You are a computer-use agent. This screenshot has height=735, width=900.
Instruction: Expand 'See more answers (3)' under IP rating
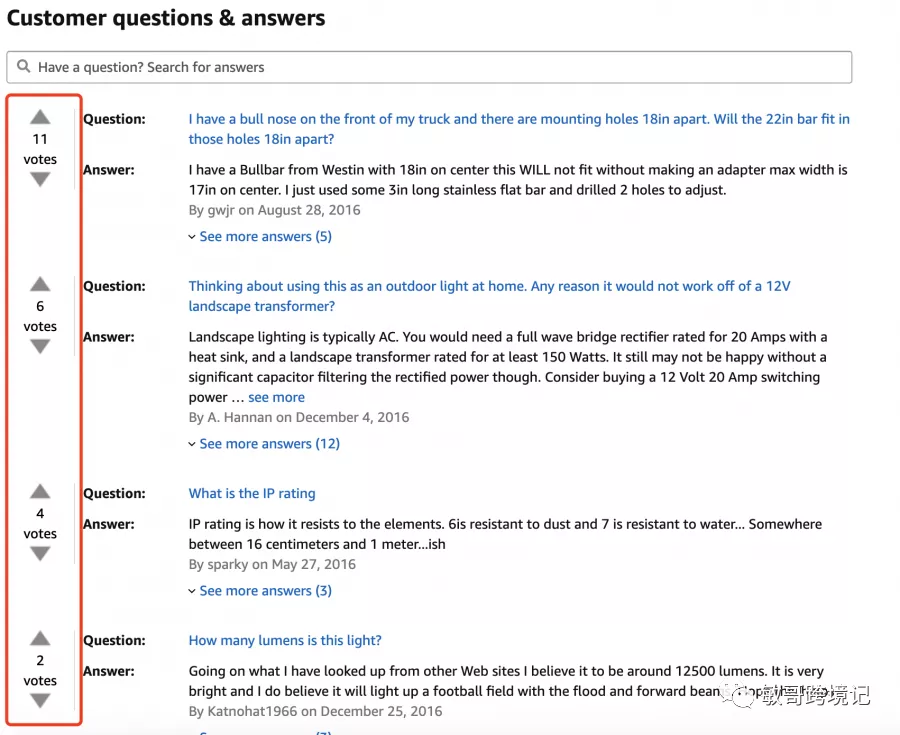click(265, 591)
